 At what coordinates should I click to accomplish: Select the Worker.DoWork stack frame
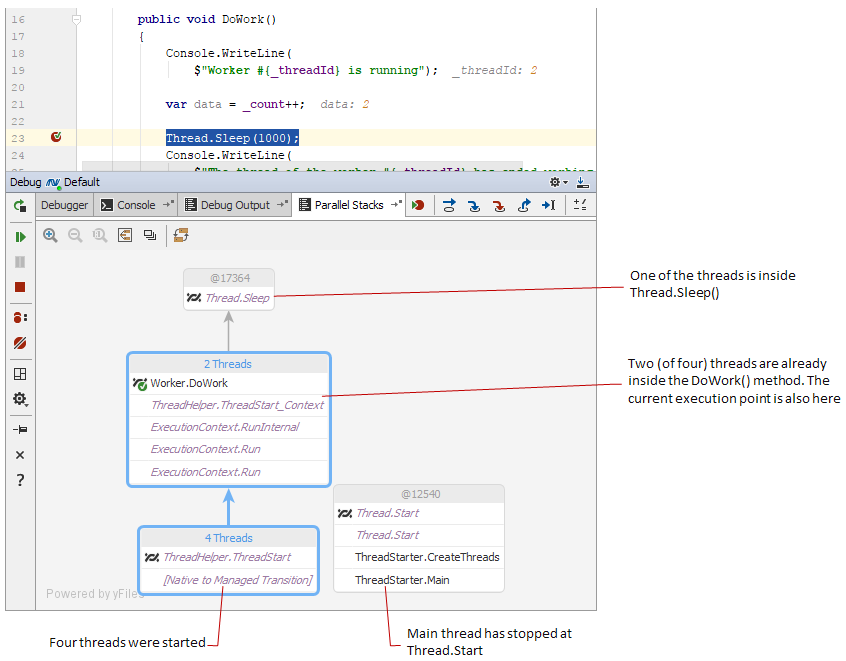tap(189, 383)
